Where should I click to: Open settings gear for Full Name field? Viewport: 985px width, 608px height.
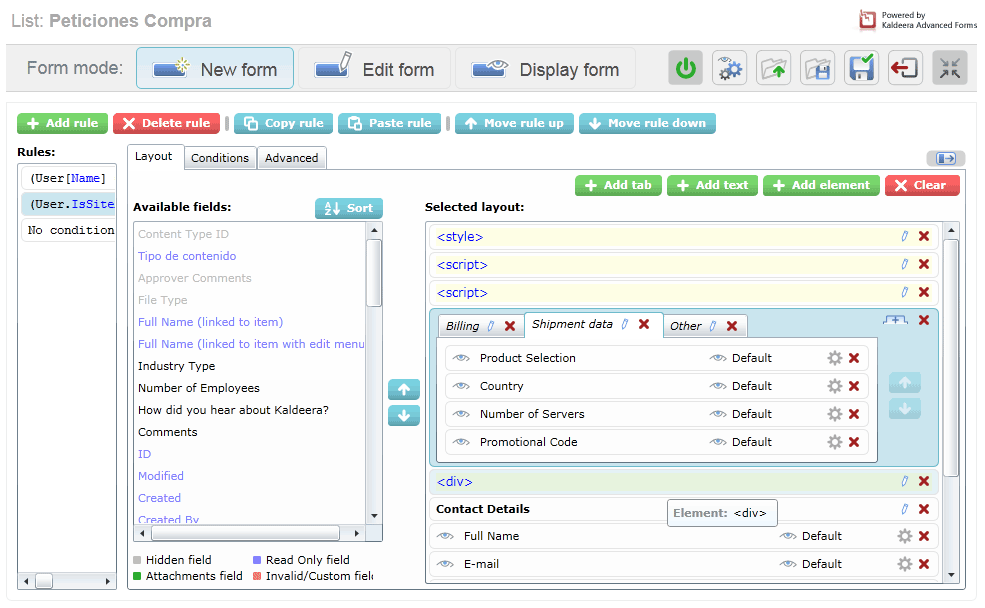click(x=905, y=536)
